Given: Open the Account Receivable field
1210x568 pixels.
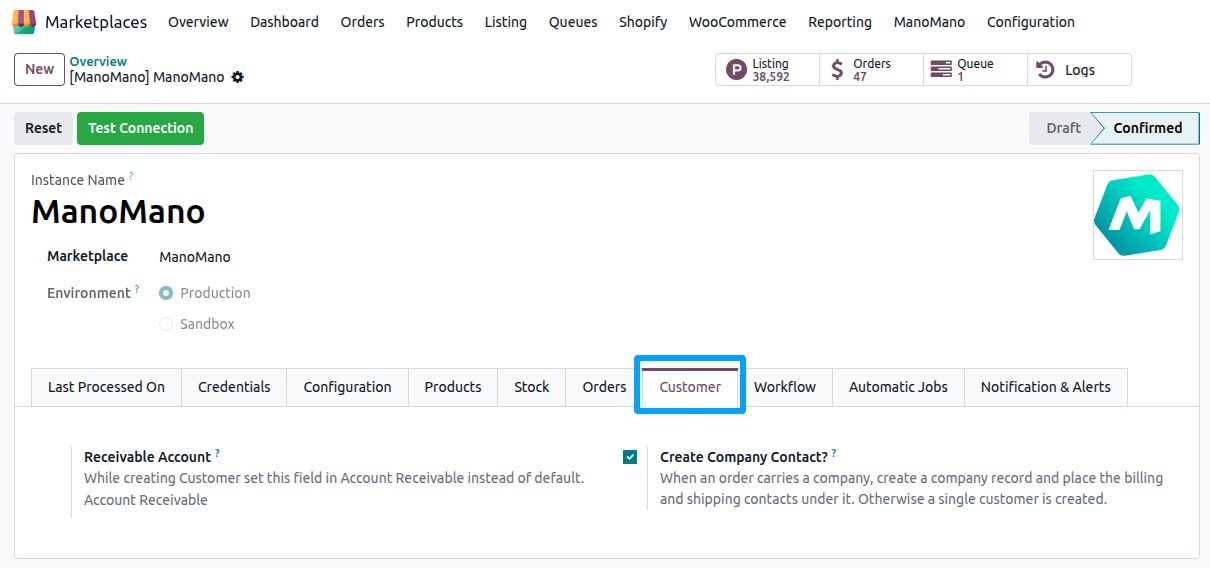Looking at the screenshot, I should click(x=146, y=500).
